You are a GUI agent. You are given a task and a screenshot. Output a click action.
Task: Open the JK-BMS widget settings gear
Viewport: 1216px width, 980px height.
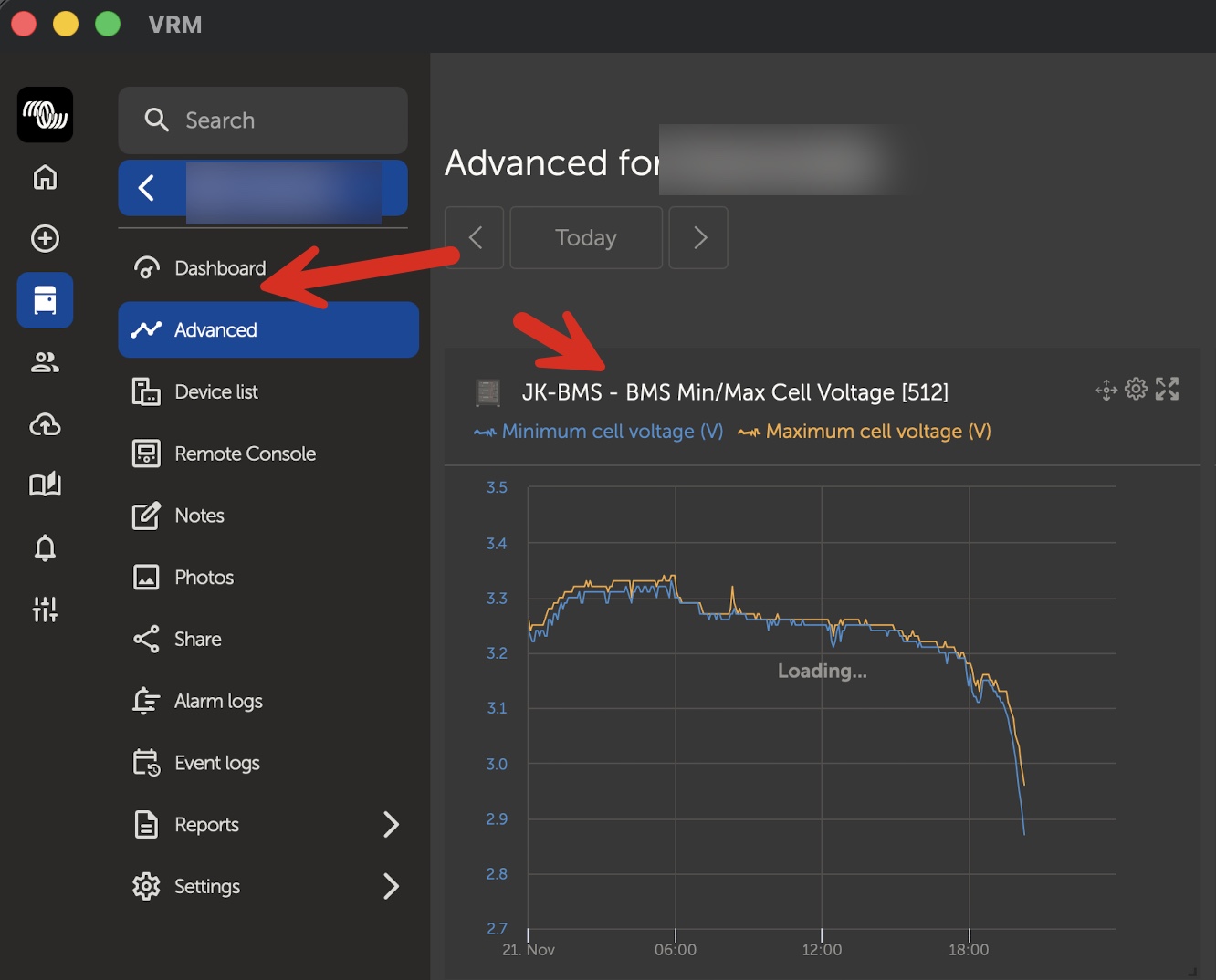pos(1137,389)
